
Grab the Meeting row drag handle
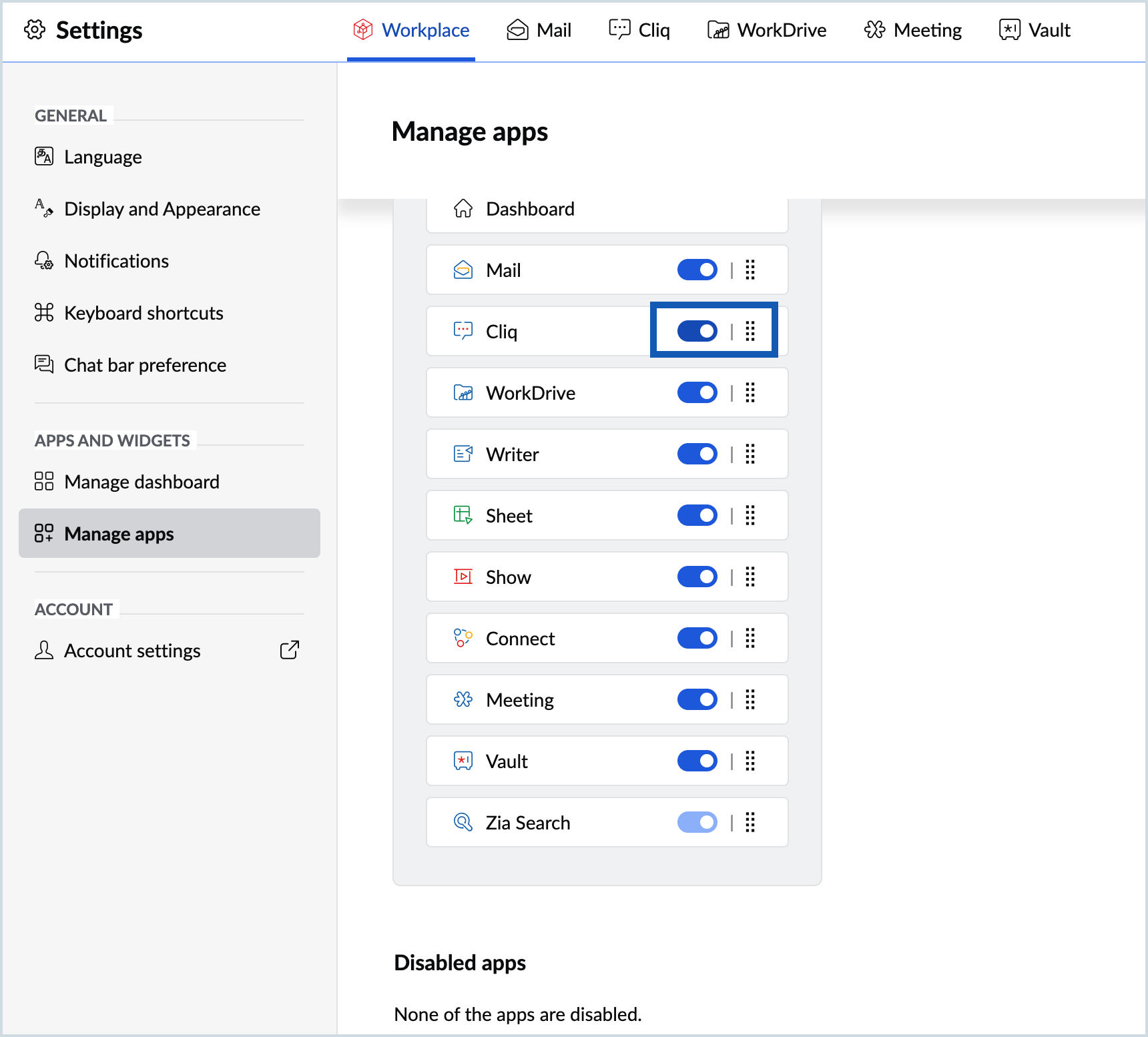[x=750, y=700]
